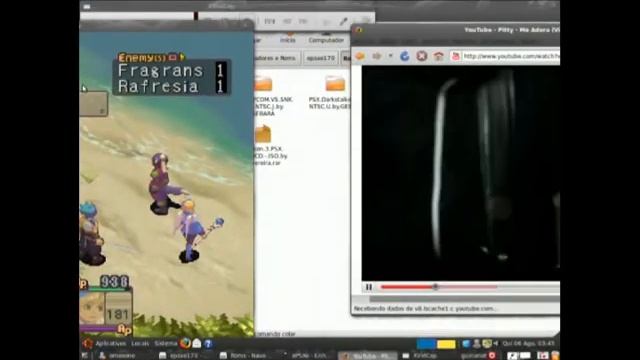Click the YouTube site favicon in address bar

click(456, 56)
